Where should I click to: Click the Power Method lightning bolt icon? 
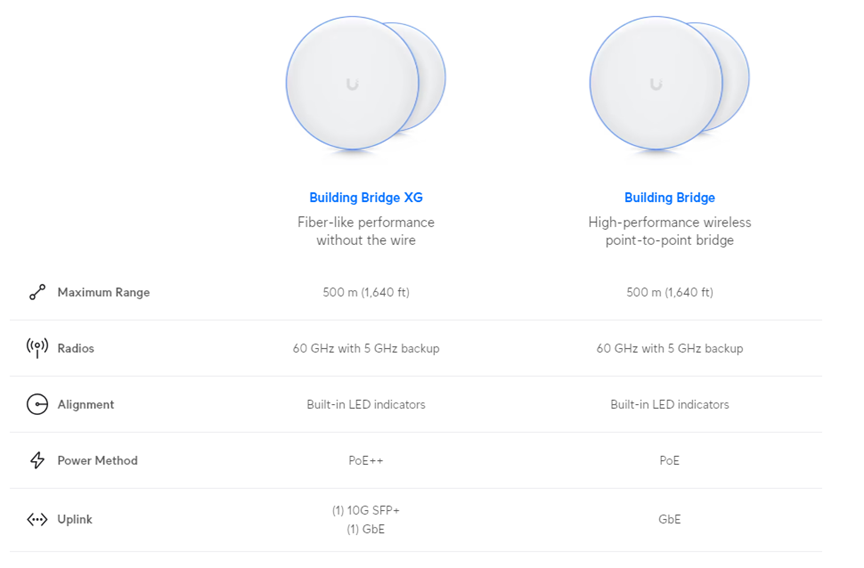37,460
